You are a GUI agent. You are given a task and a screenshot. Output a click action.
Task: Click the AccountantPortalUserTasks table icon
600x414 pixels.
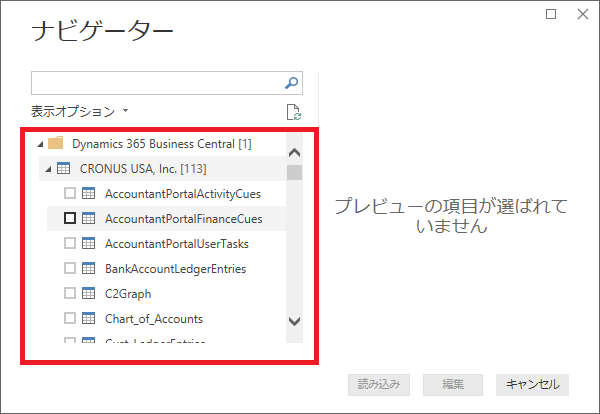click(88, 243)
